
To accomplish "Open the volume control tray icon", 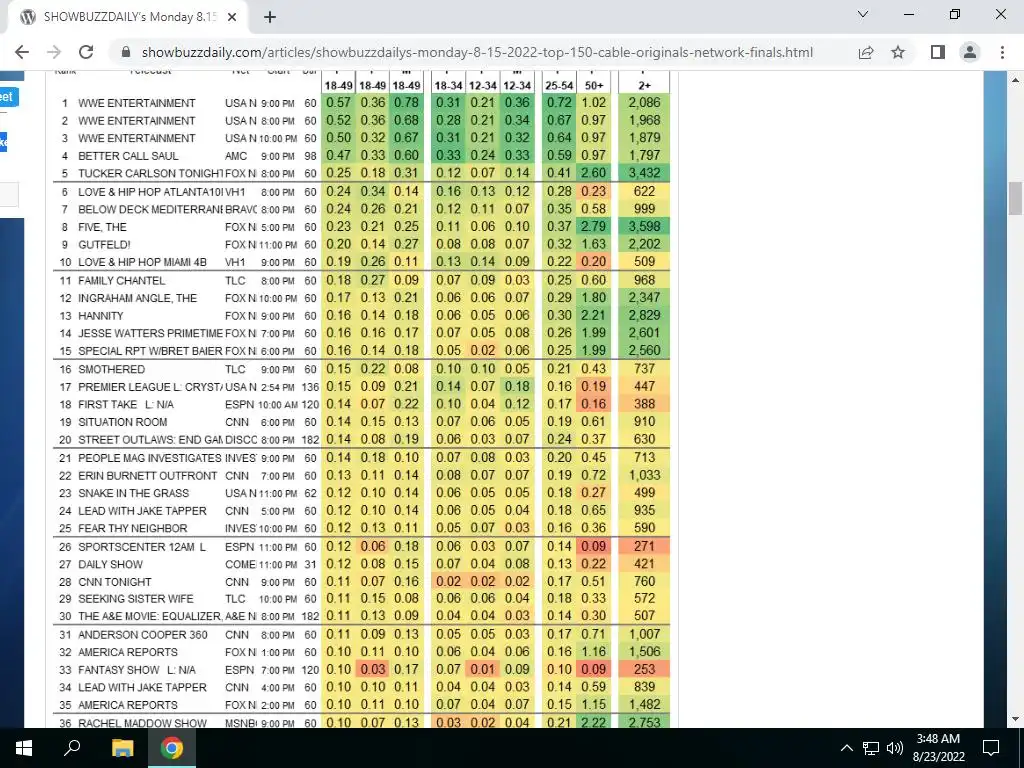I will pyautogui.click(x=894, y=748).
